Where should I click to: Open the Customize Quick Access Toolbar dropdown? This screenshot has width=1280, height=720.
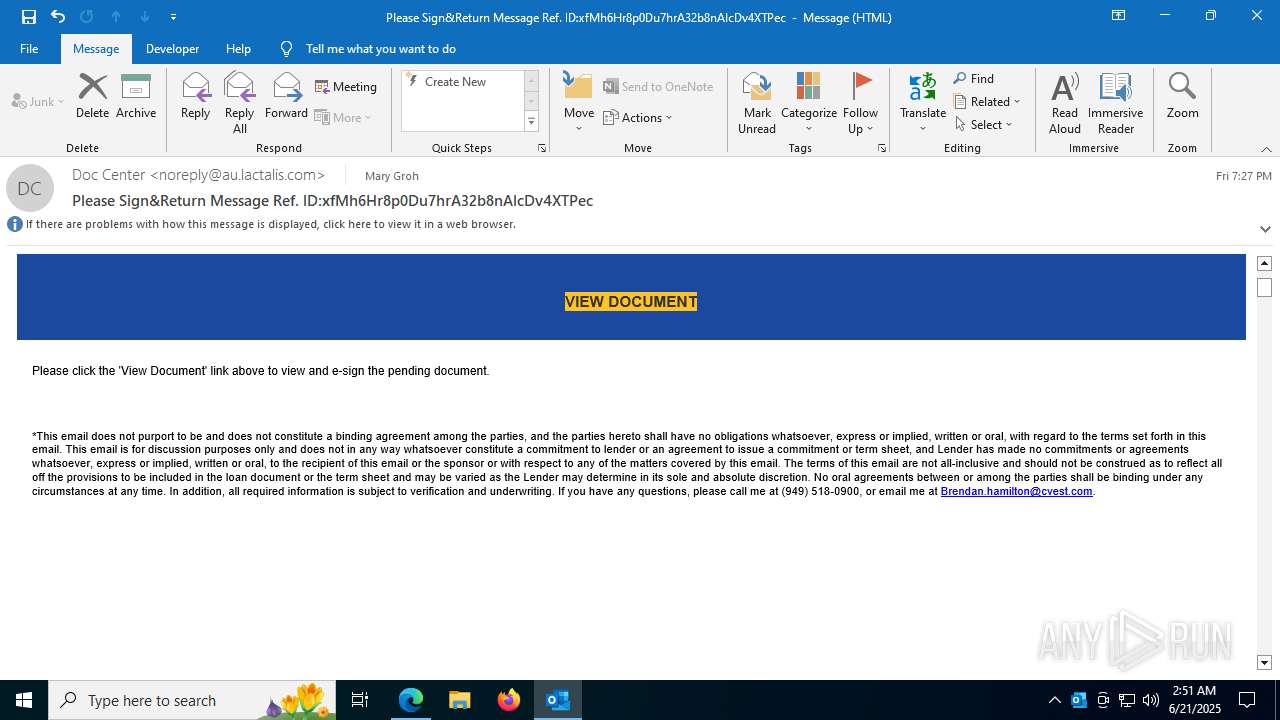point(173,17)
